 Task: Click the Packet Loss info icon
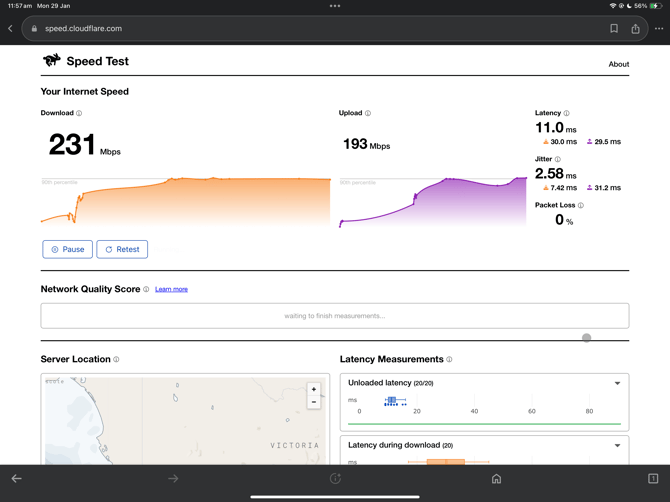[581, 206]
